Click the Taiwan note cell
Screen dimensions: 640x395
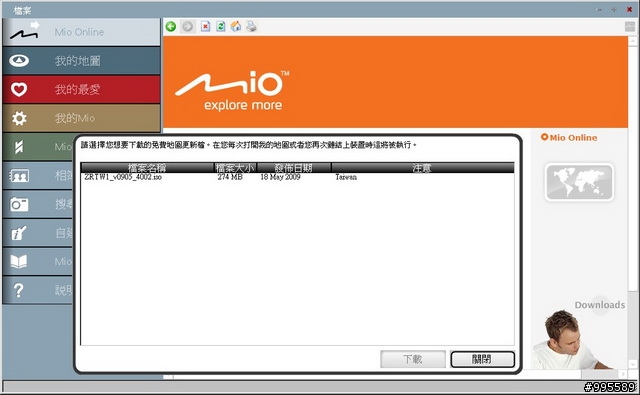[x=346, y=177]
